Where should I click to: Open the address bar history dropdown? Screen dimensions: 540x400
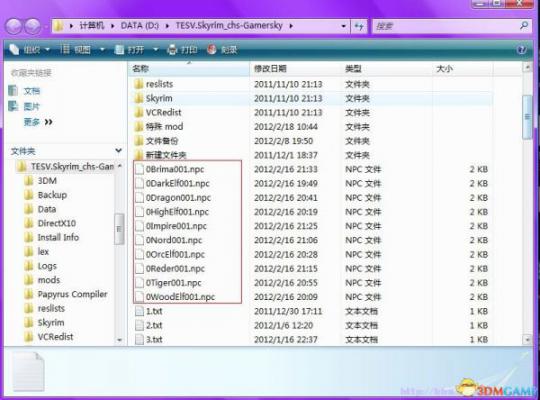[343, 26]
